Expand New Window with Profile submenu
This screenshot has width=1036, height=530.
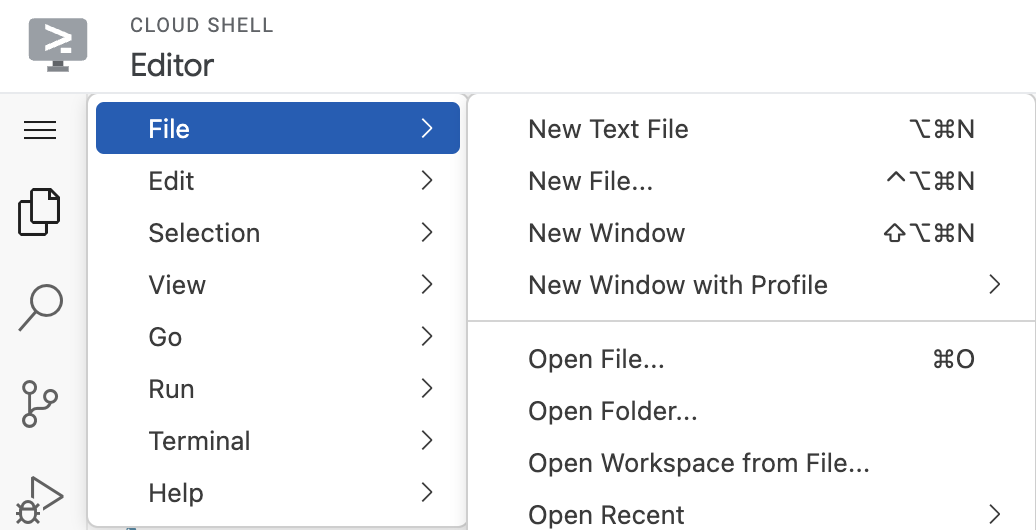[x=678, y=285]
